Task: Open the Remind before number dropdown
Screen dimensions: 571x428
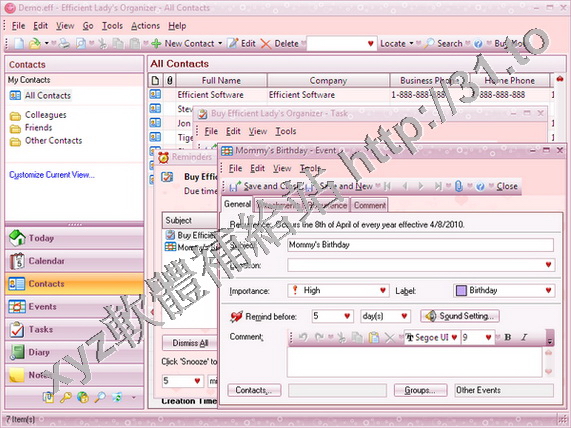Action: pos(347,316)
